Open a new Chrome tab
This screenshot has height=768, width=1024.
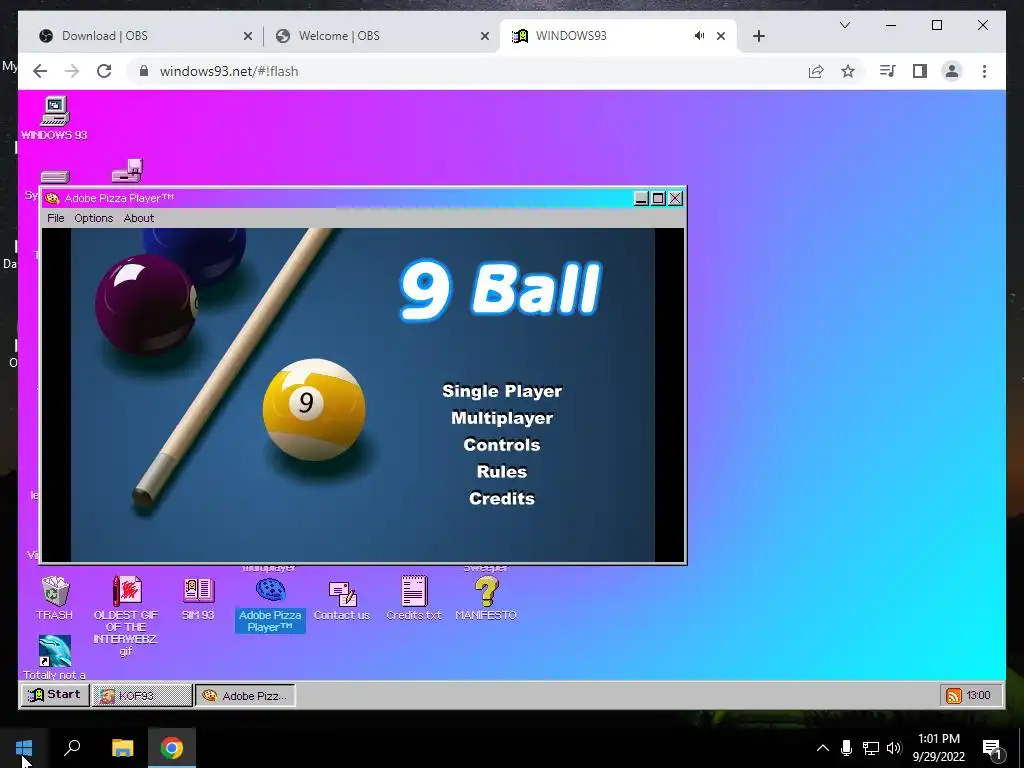[758, 36]
